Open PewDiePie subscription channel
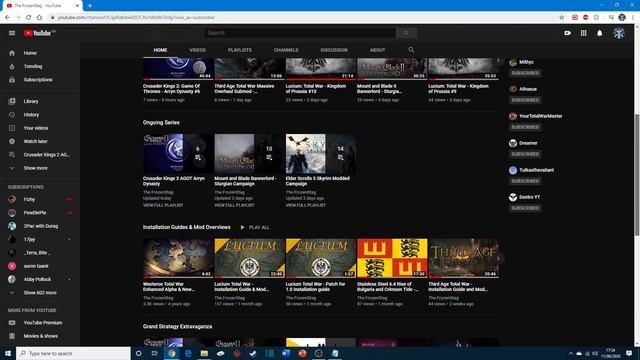The height and width of the screenshot is (360, 640). click(40, 213)
